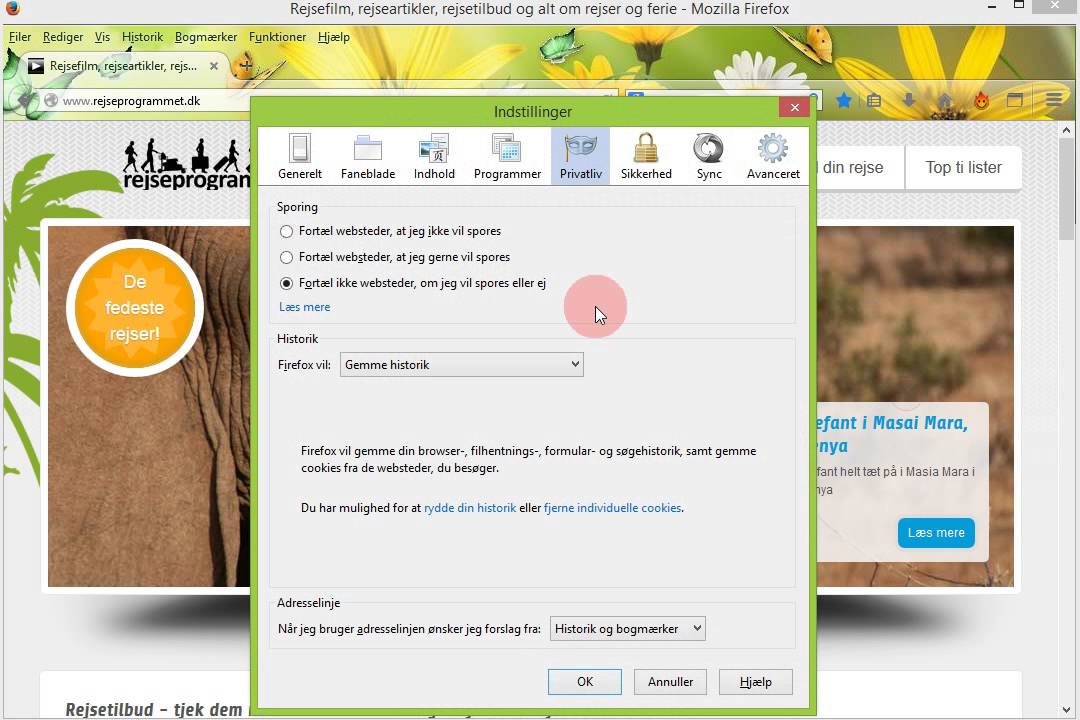Close the Indstillinger dialog

[x=794, y=107]
